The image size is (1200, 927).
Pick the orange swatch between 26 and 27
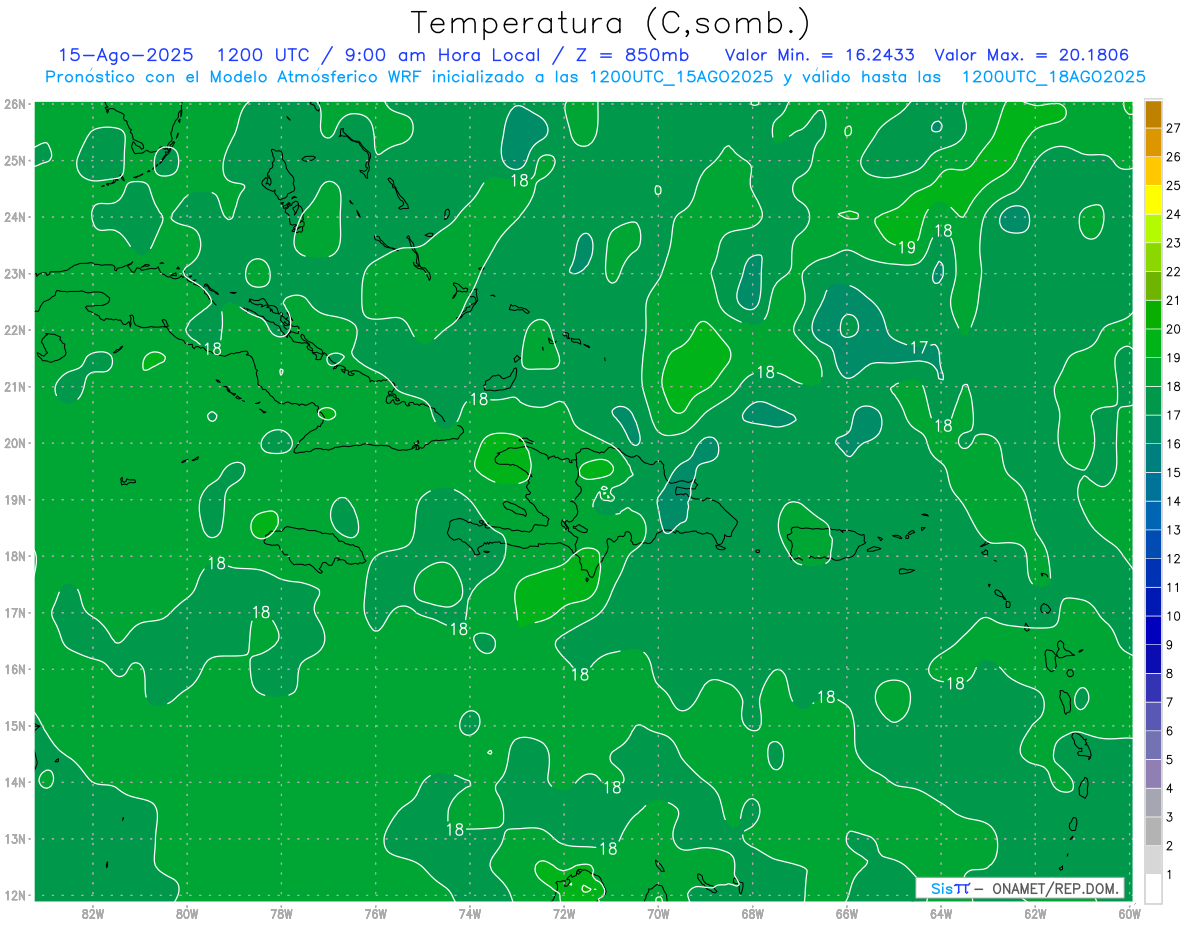[1153, 142]
